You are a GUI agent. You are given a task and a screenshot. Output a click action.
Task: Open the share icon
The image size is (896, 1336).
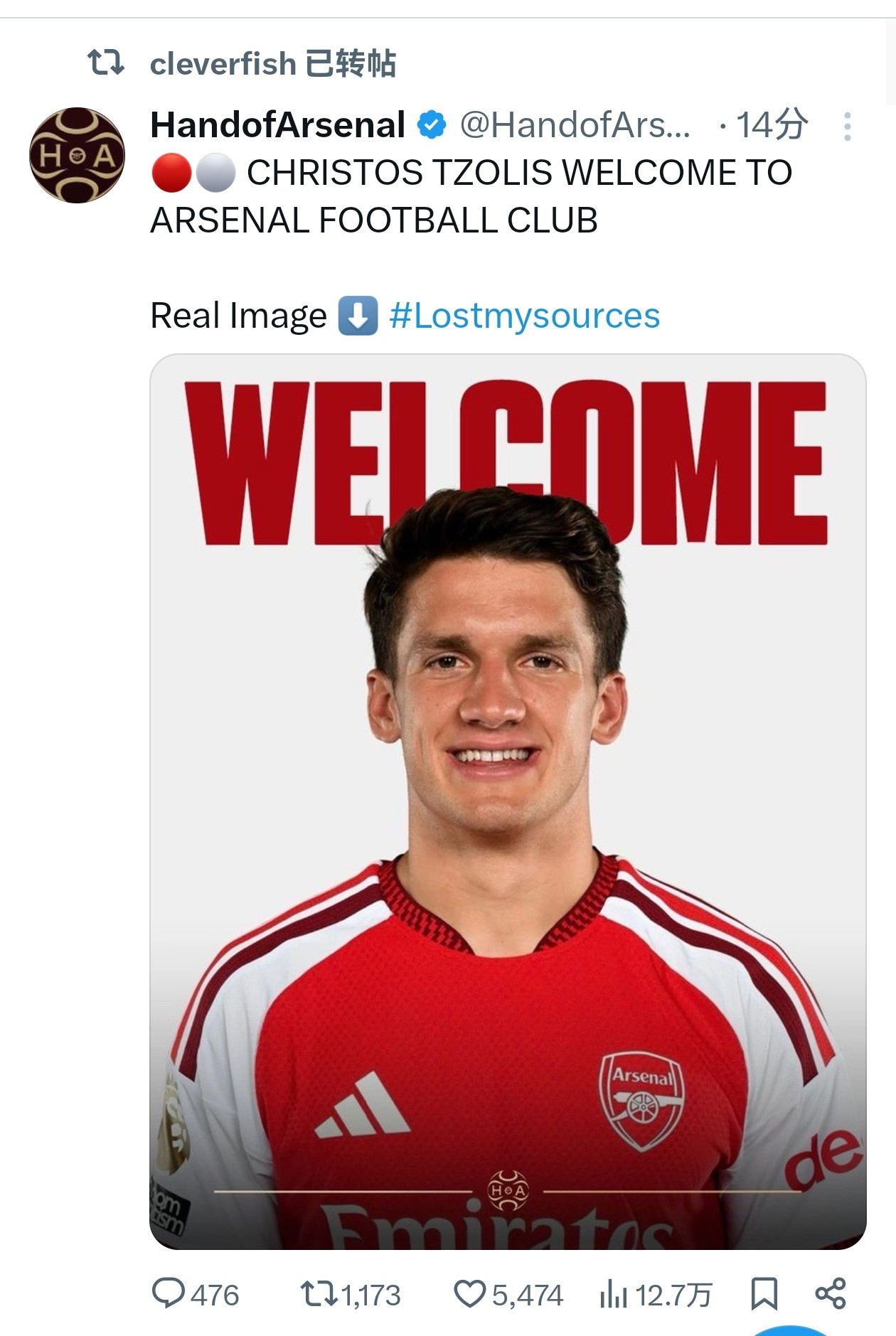point(831,1293)
